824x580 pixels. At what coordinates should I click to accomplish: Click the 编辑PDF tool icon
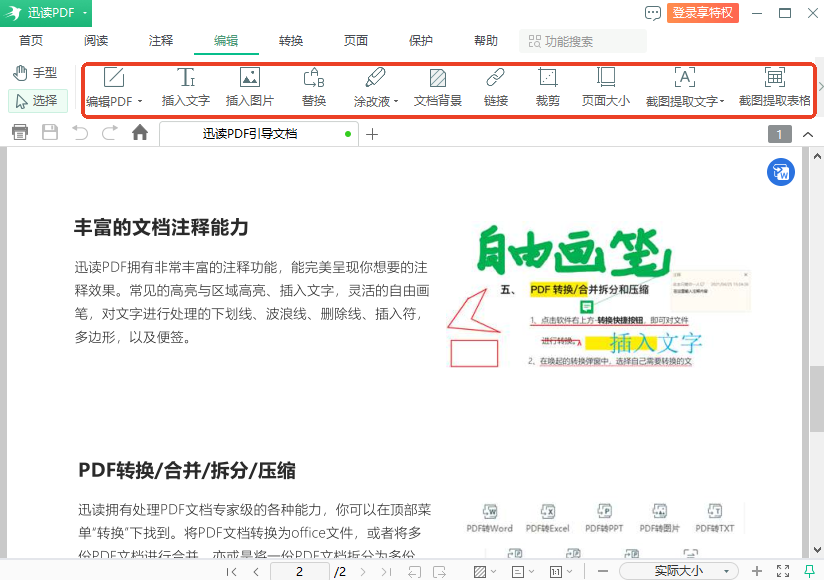(x=114, y=78)
